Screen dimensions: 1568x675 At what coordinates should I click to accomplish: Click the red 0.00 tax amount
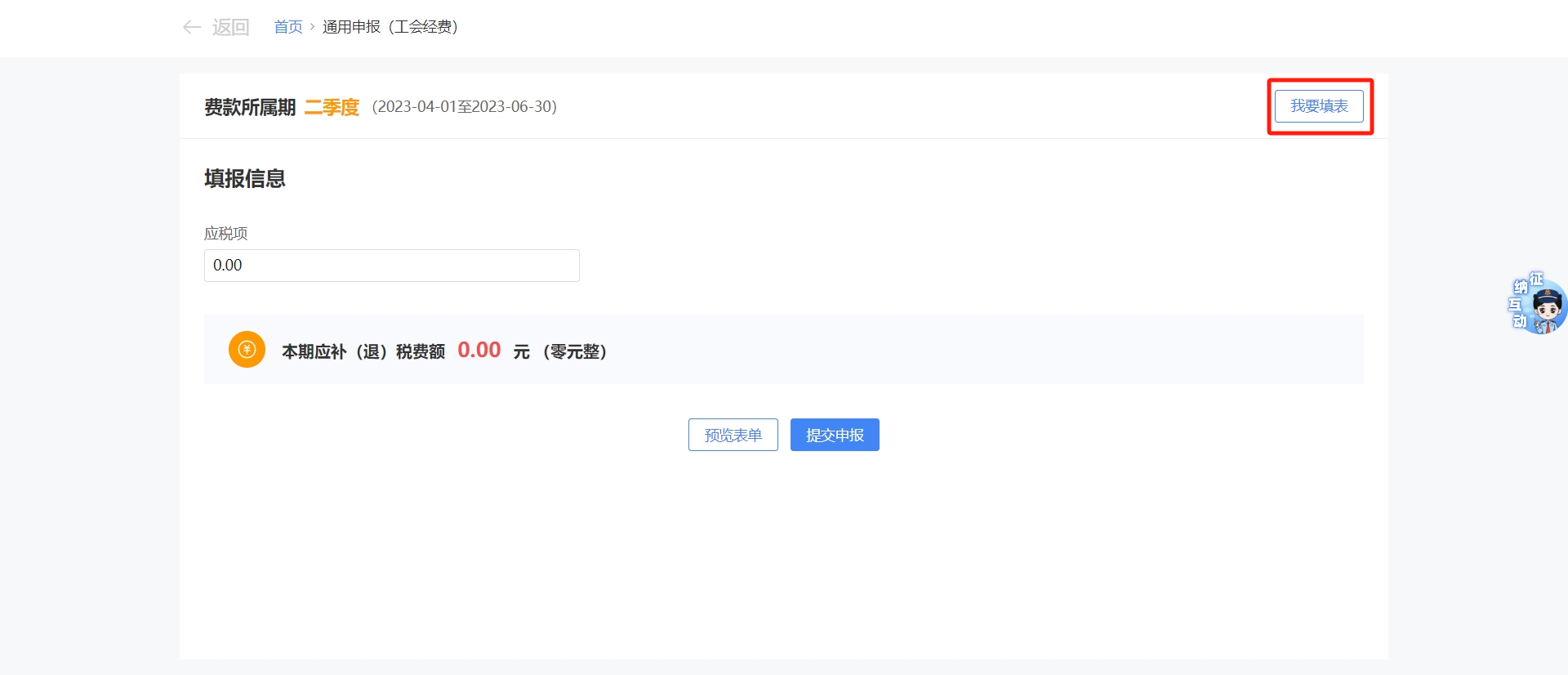[x=479, y=351]
